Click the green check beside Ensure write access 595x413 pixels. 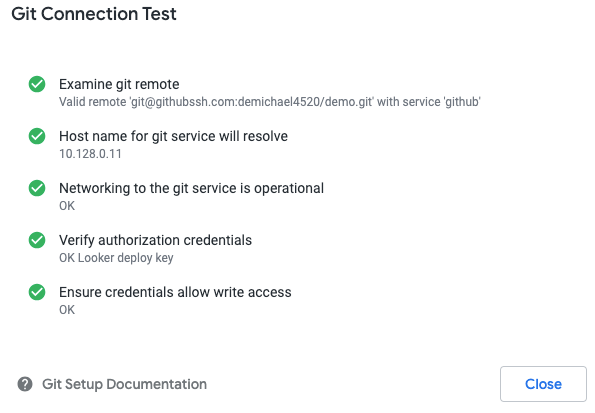[x=37, y=292]
